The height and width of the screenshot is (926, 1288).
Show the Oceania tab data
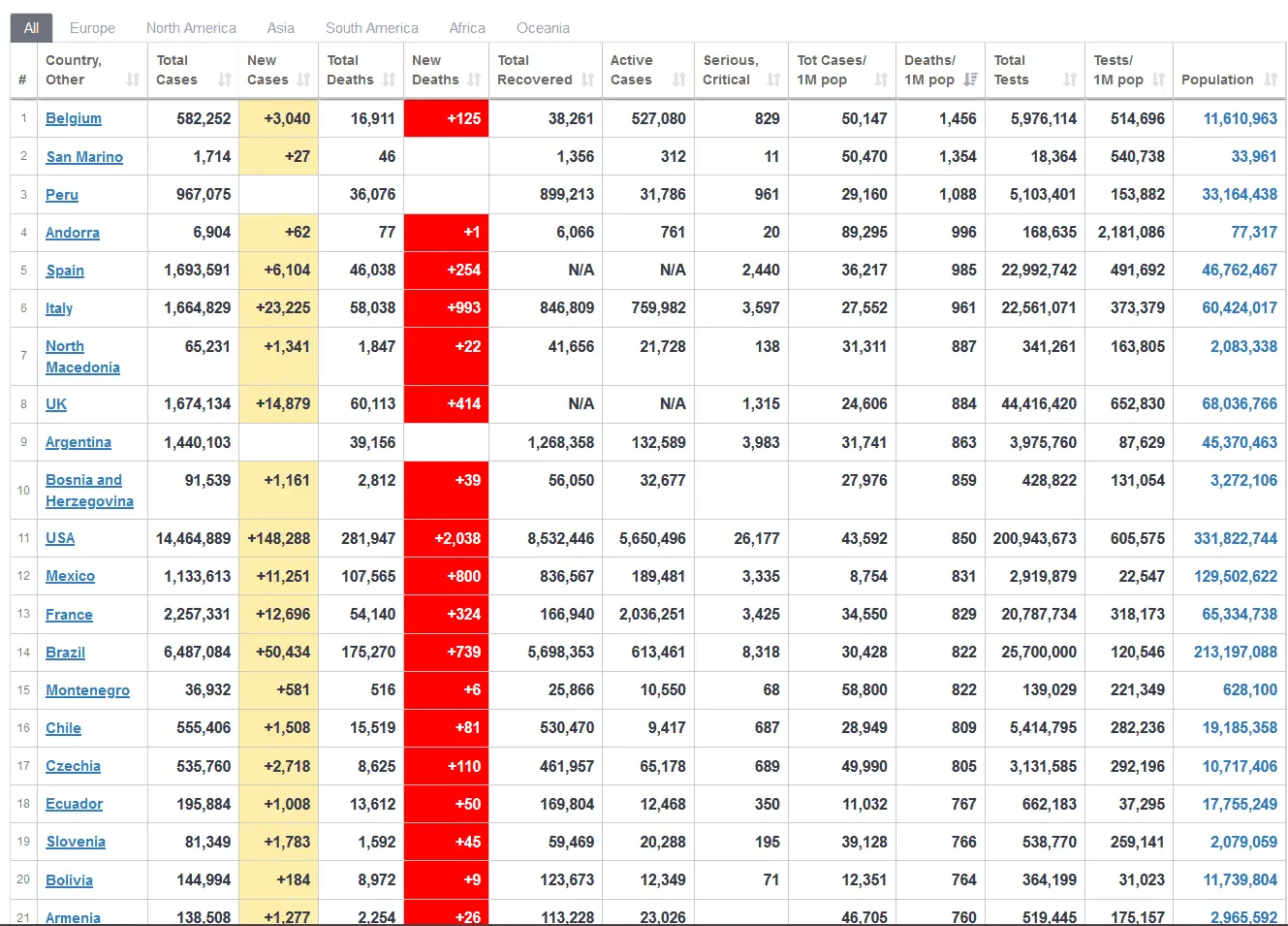tap(543, 28)
